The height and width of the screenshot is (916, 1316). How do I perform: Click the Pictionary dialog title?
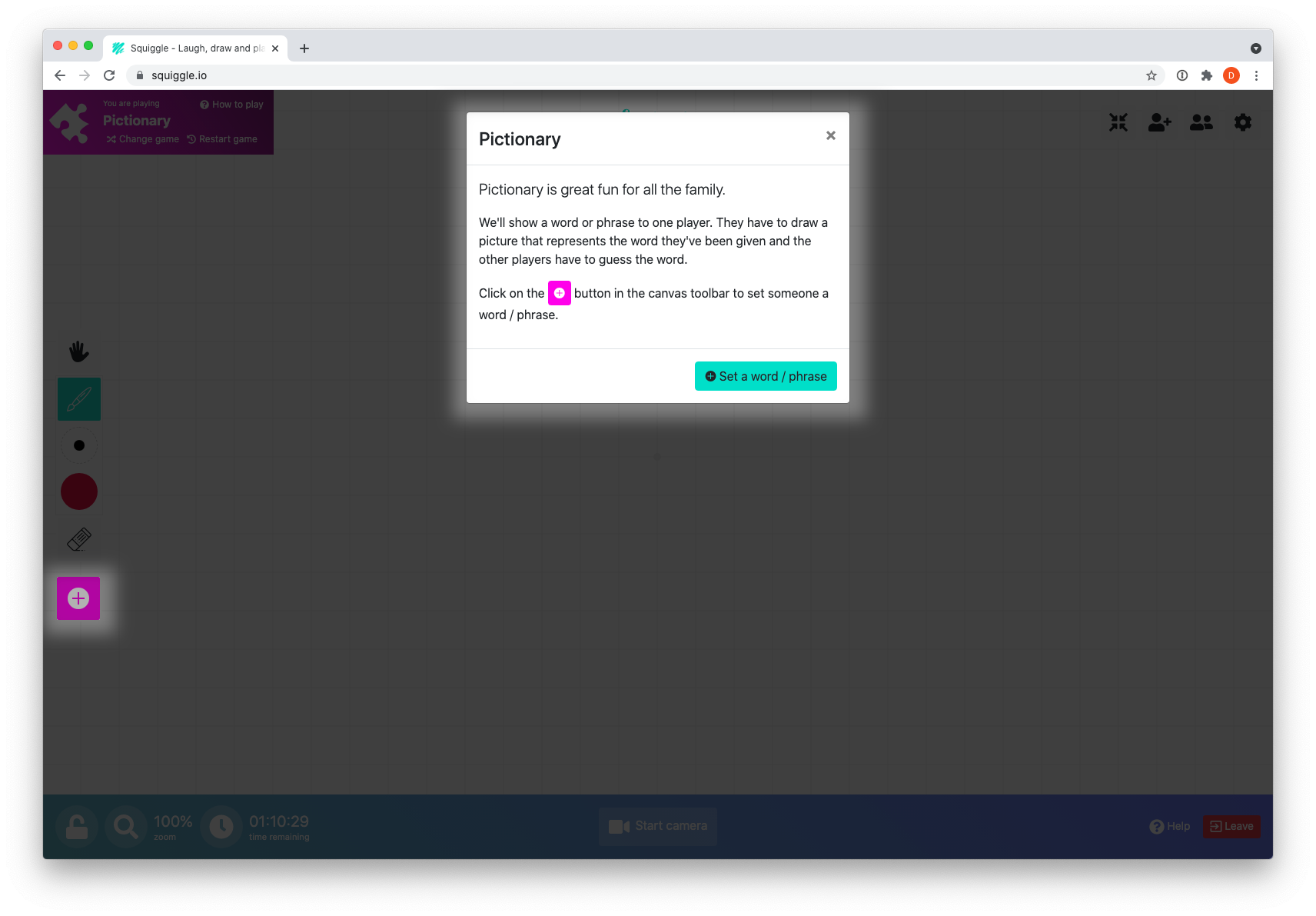click(520, 139)
